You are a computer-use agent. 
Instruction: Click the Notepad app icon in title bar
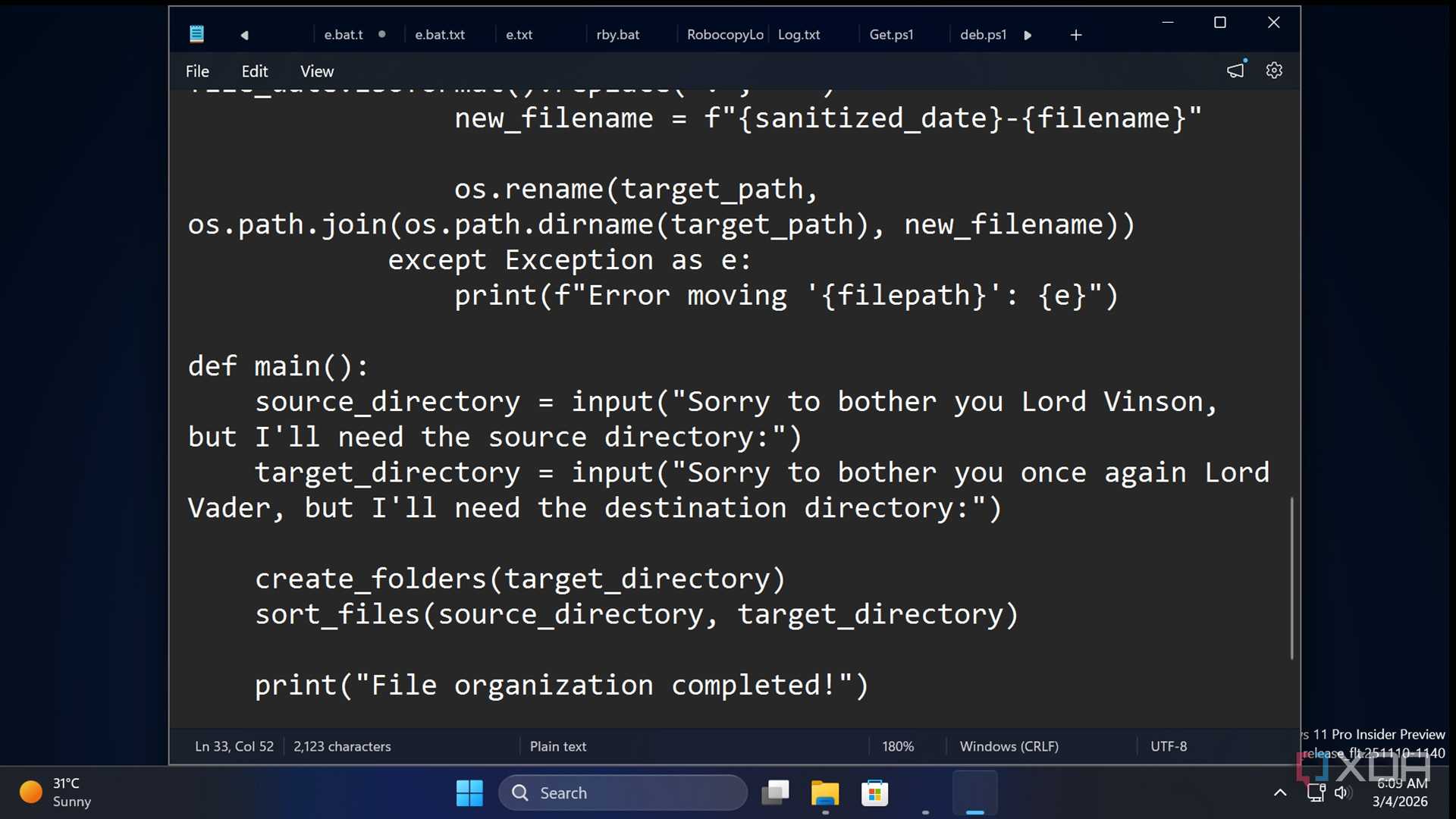point(196,34)
